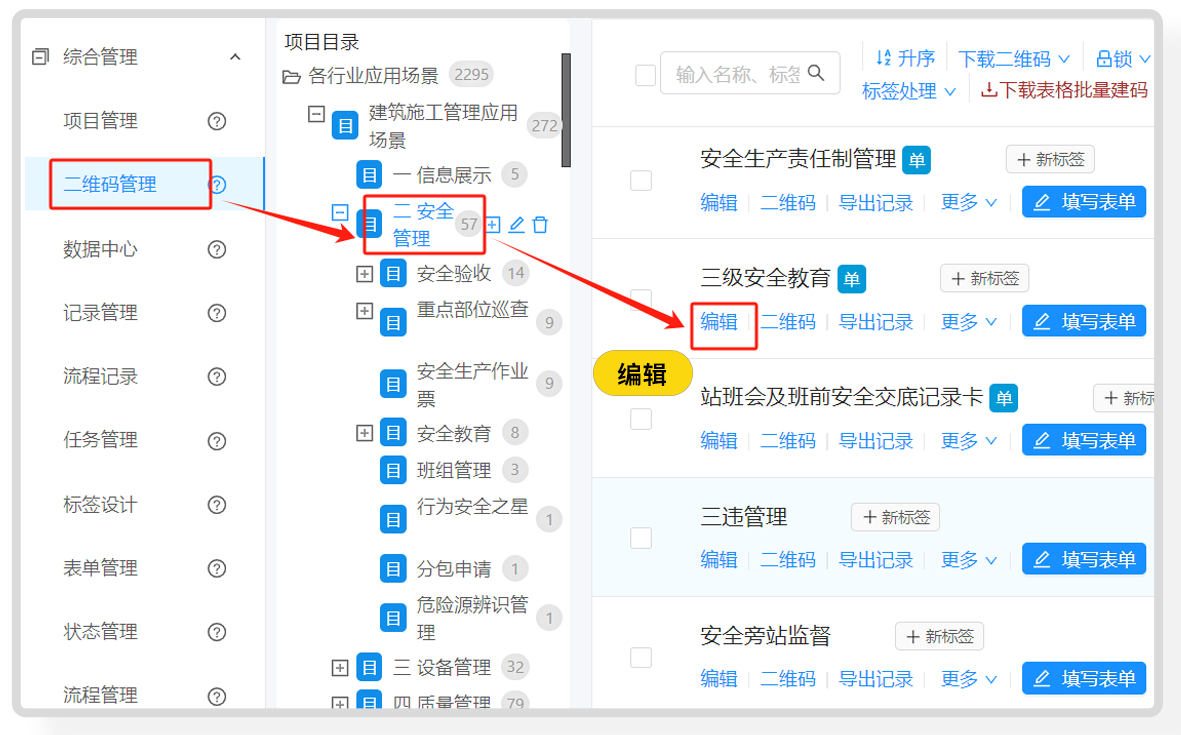1181x735 pixels.
Task: Click 编辑 link for 三级安全教育
Action: [719, 322]
